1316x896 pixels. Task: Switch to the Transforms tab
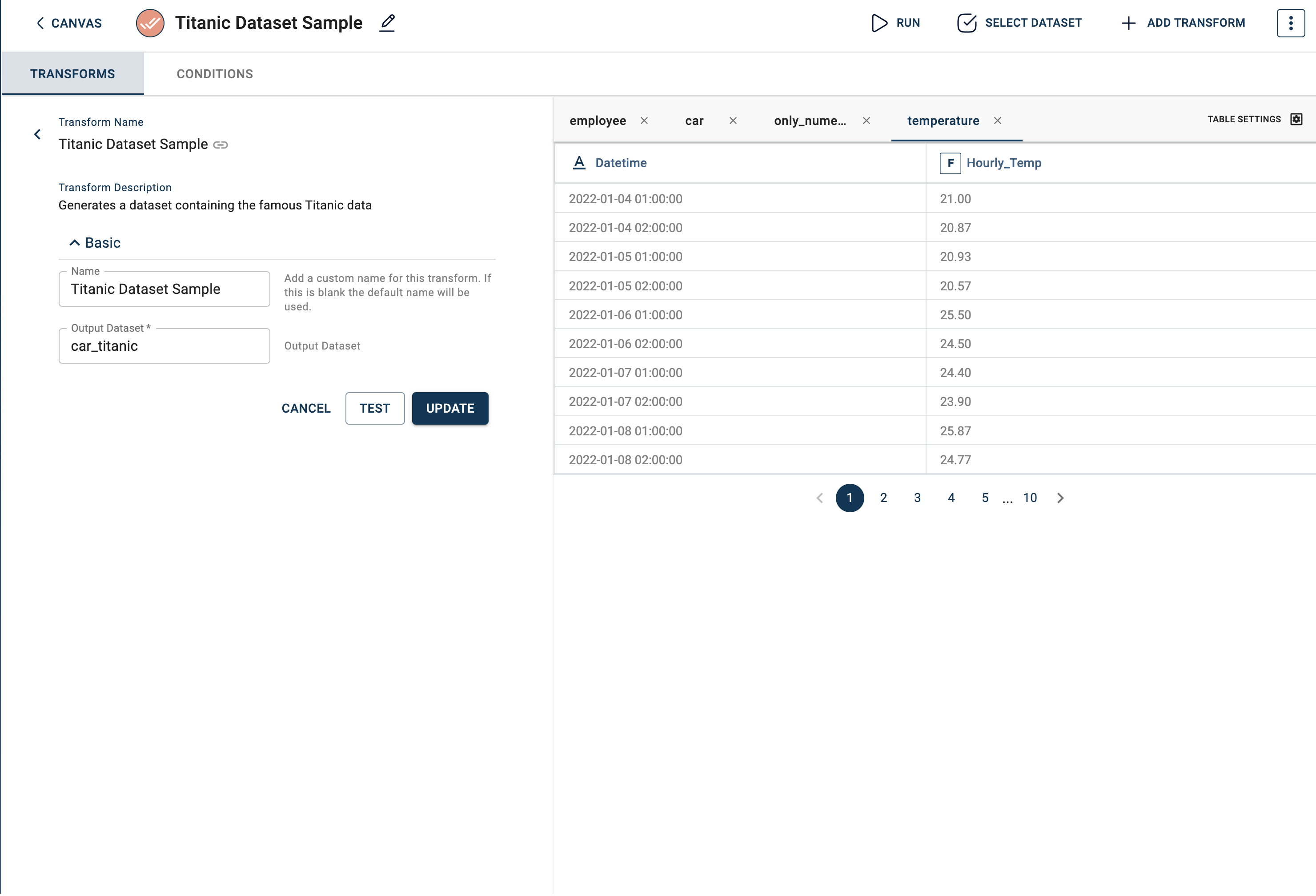click(x=72, y=74)
